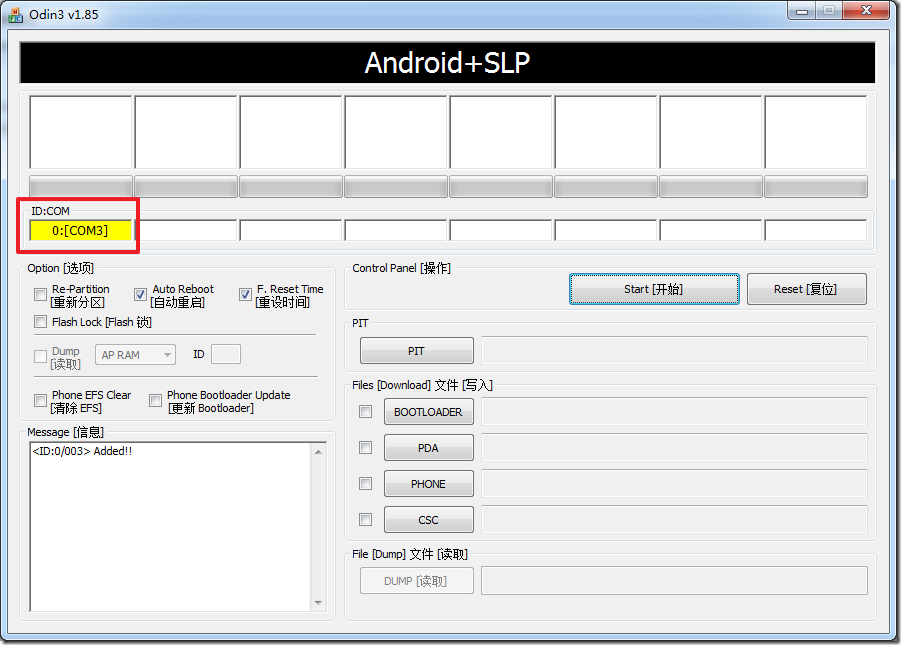
Task: Enable Phone Bootloader Update checkbox
Action: [x=155, y=401]
